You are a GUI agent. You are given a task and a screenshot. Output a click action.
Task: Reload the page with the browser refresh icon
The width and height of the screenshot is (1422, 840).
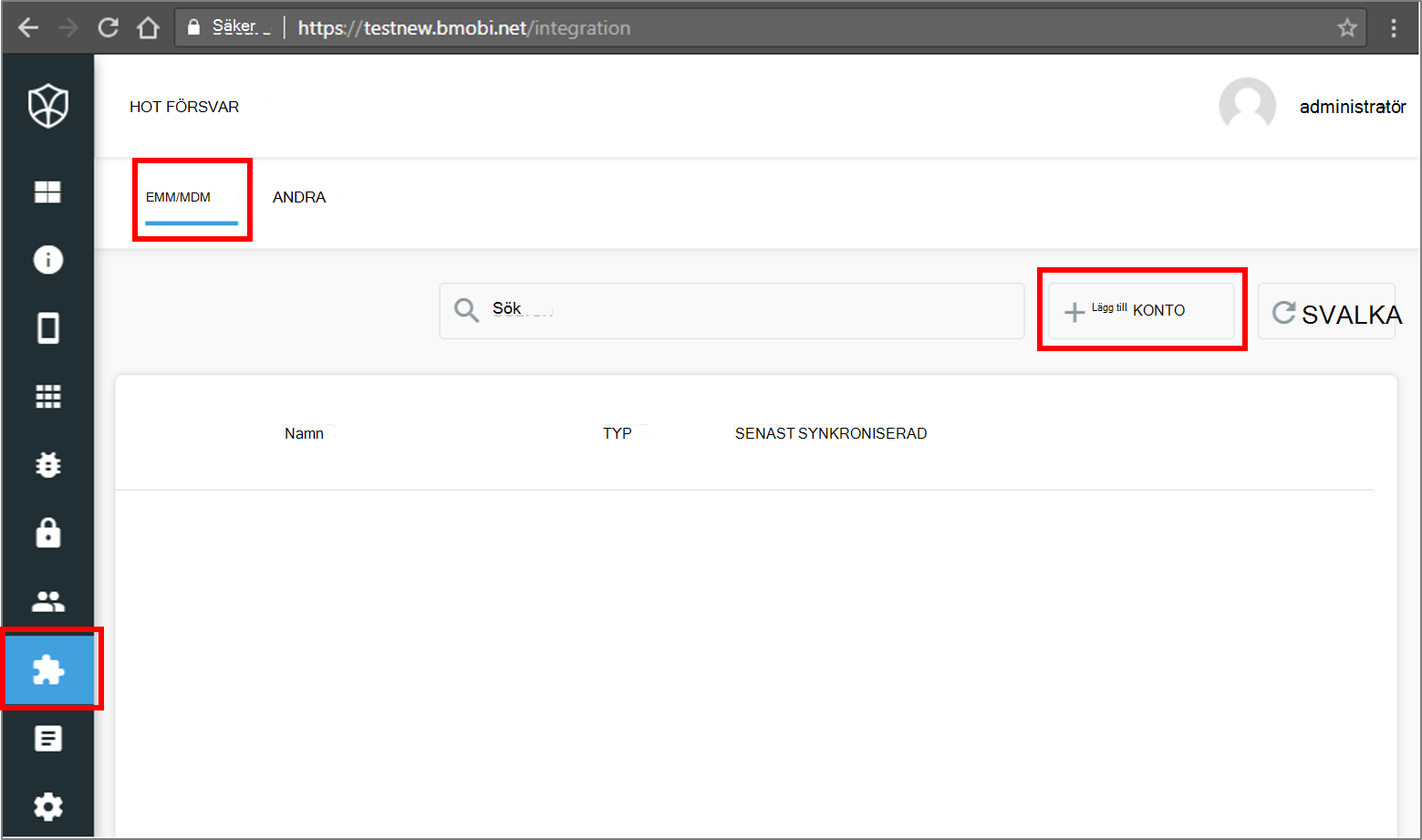(109, 28)
